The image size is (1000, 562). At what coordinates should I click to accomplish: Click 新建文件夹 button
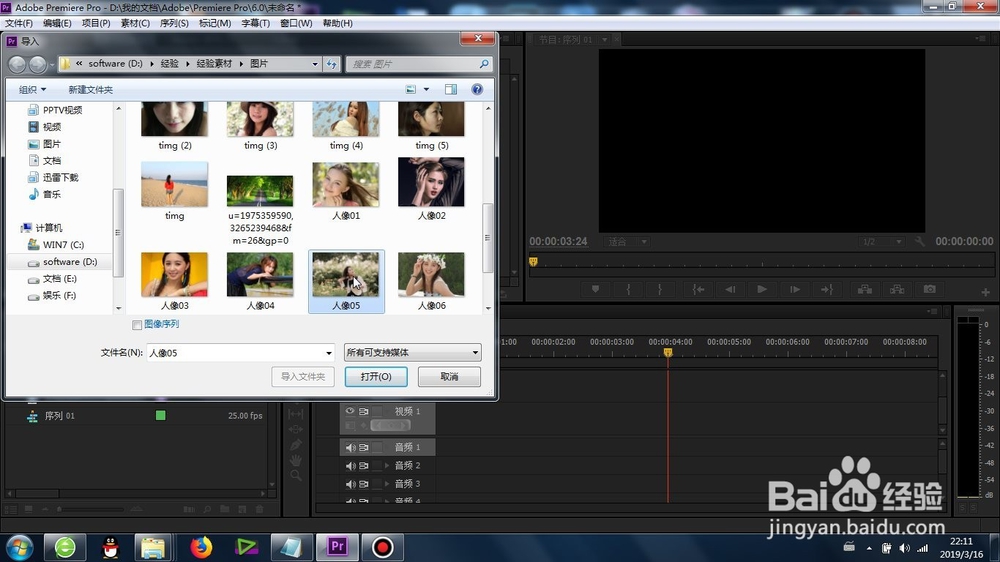[x=91, y=89]
